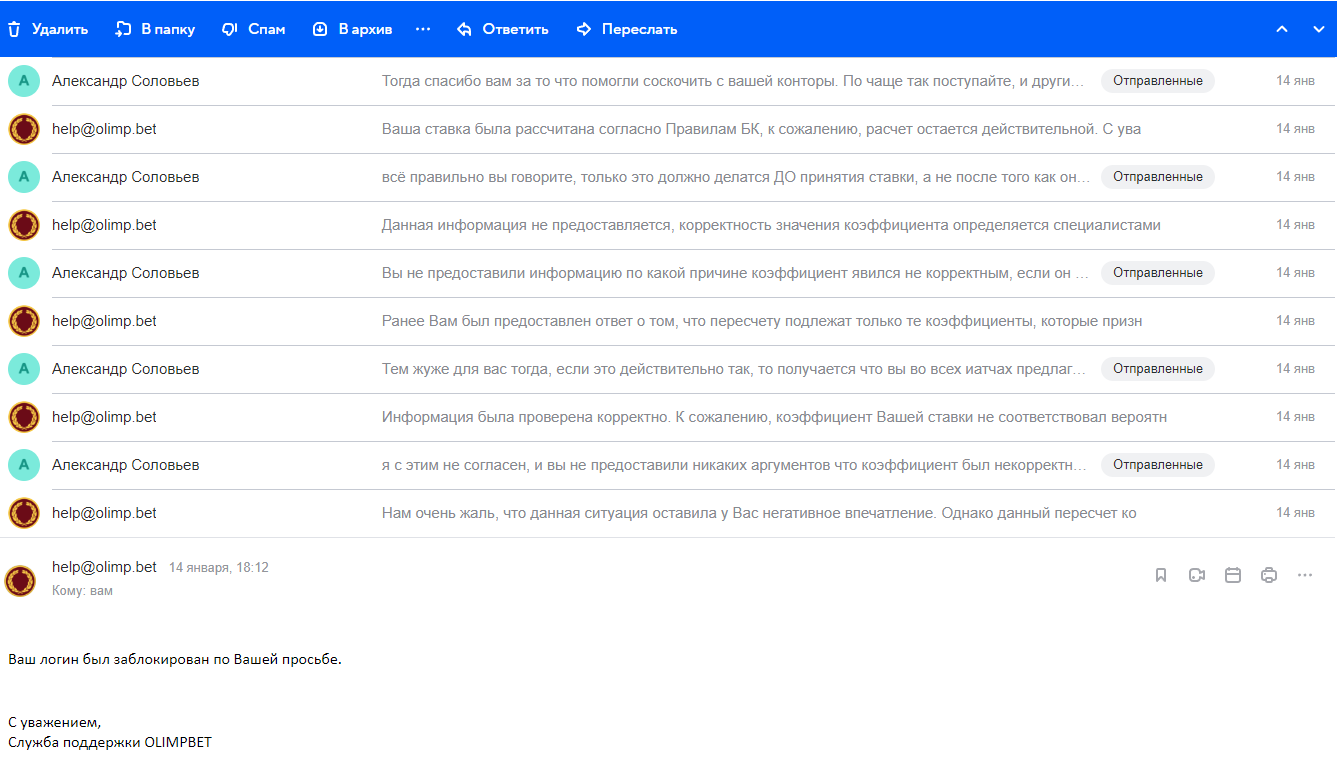The height and width of the screenshot is (768, 1337).
Task: Go to previous message with up chevron
Action: (1282, 29)
